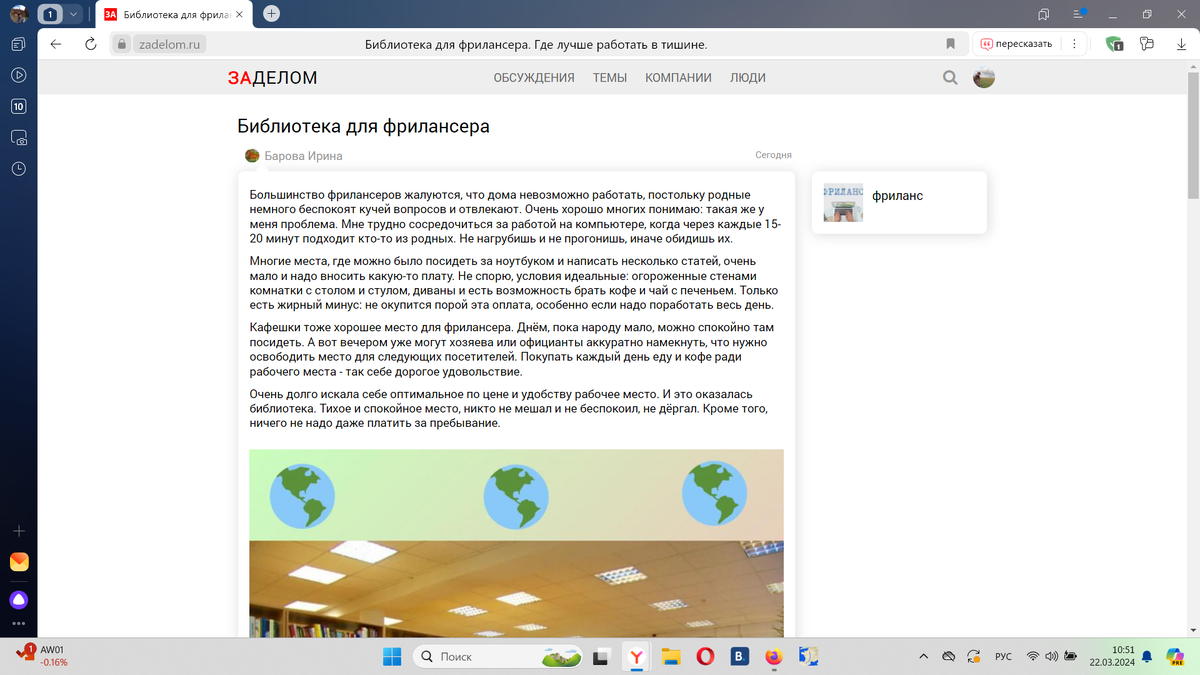Open the browser main menu hamburger
Image resolution: width=1200 pixels, height=675 pixels.
pyautogui.click(x=1078, y=14)
